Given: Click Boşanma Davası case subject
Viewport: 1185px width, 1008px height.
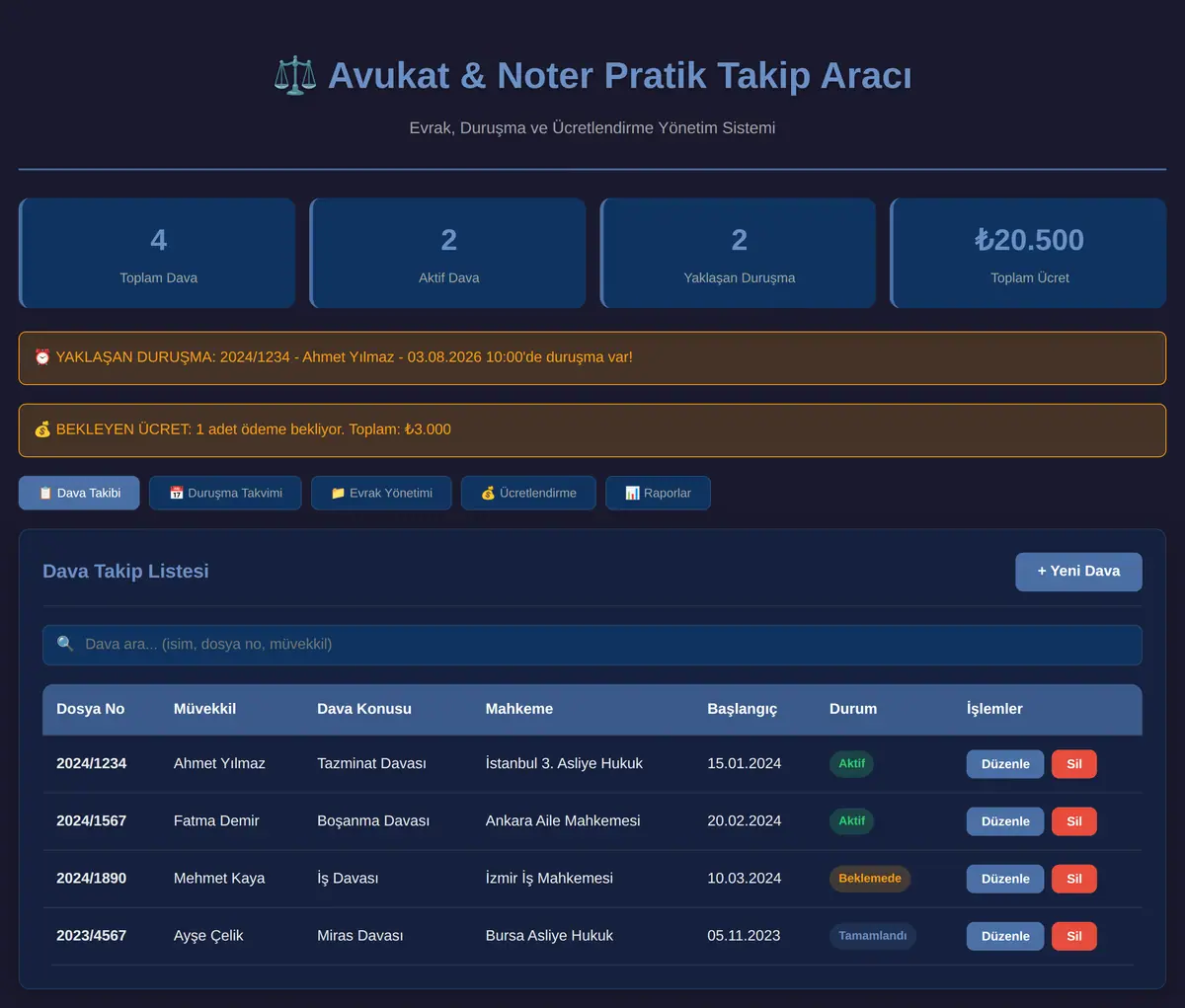Looking at the screenshot, I should tap(373, 820).
